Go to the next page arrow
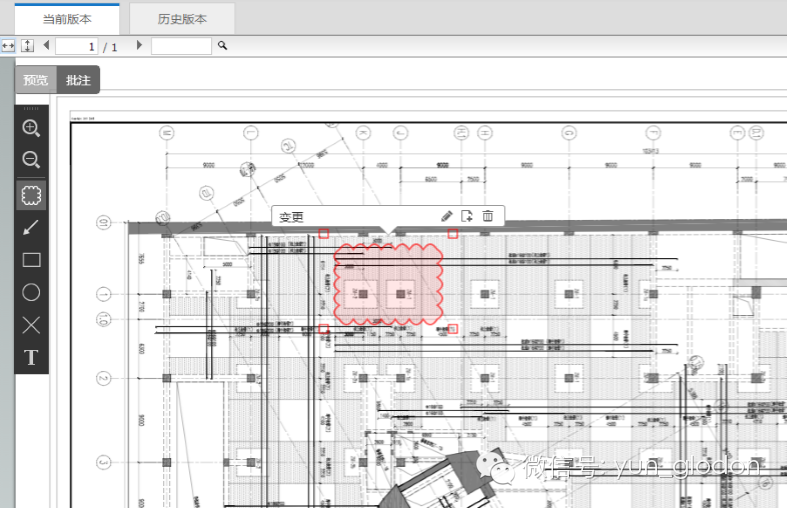 139,45
